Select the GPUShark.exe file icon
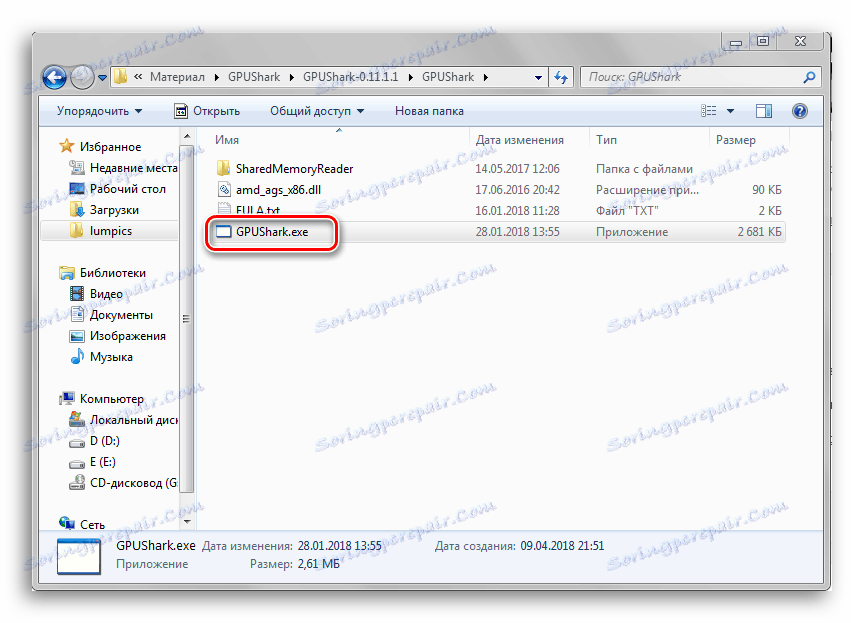The width and height of the screenshot is (864, 623). click(222, 232)
